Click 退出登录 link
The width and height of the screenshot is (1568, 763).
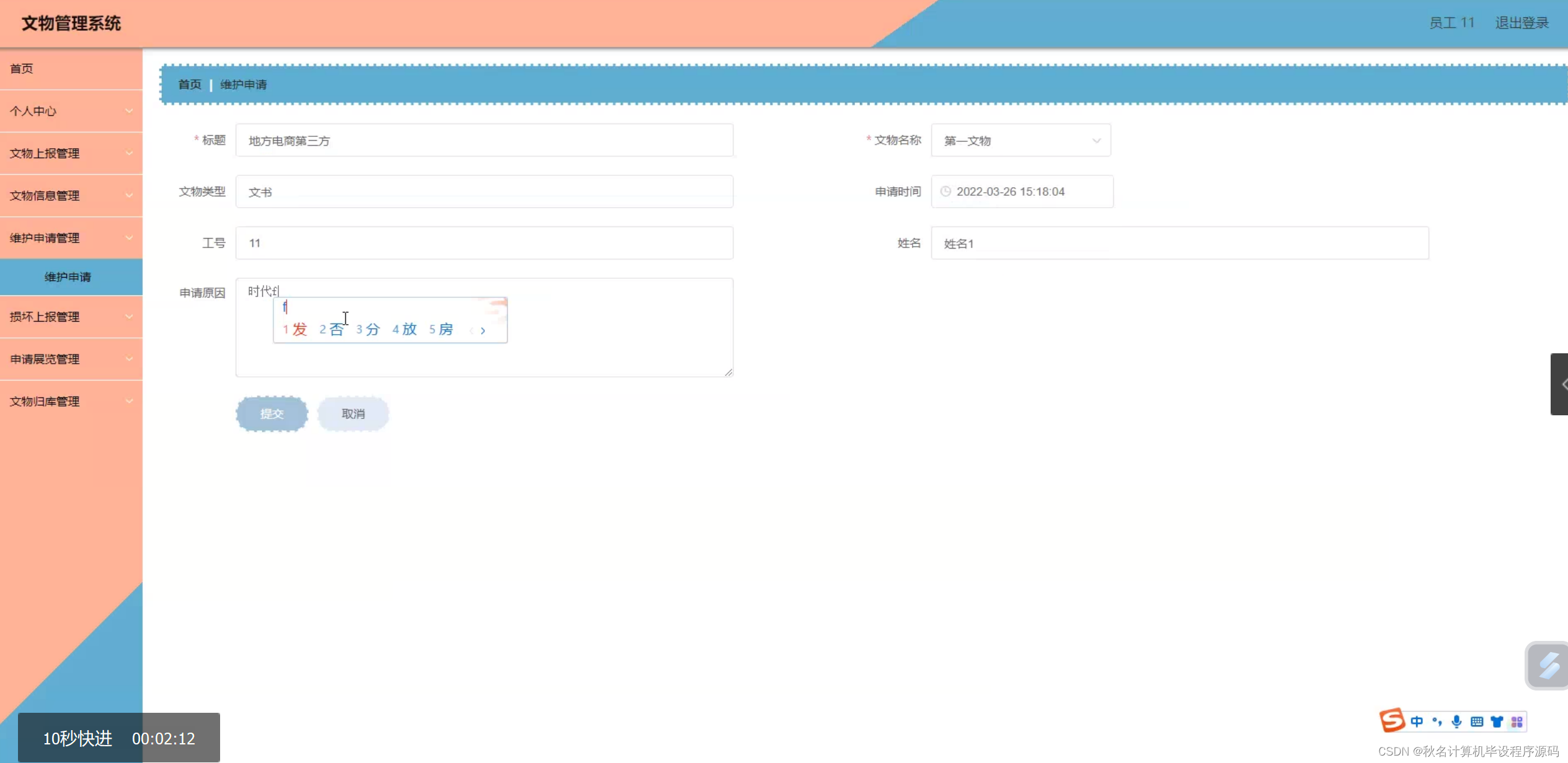tap(1521, 23)
